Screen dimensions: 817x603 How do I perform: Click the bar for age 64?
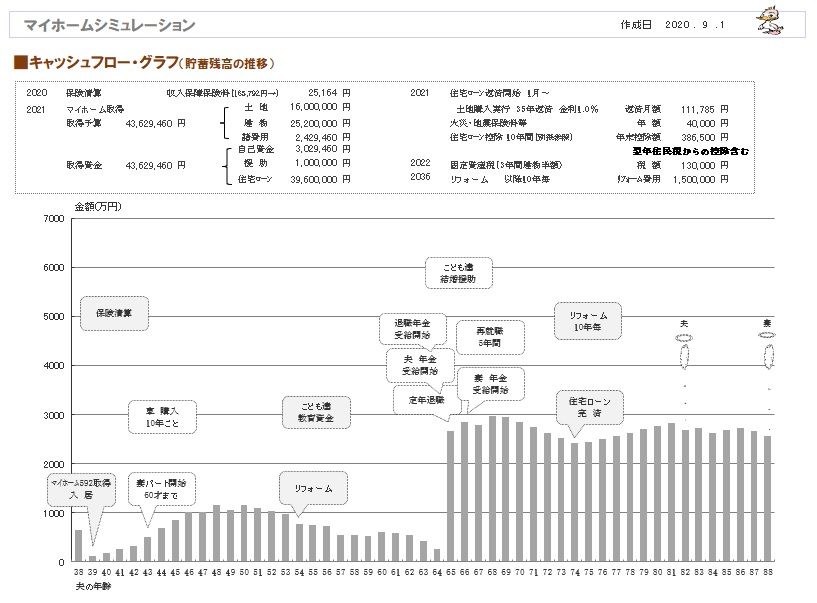tap(437, 555)
